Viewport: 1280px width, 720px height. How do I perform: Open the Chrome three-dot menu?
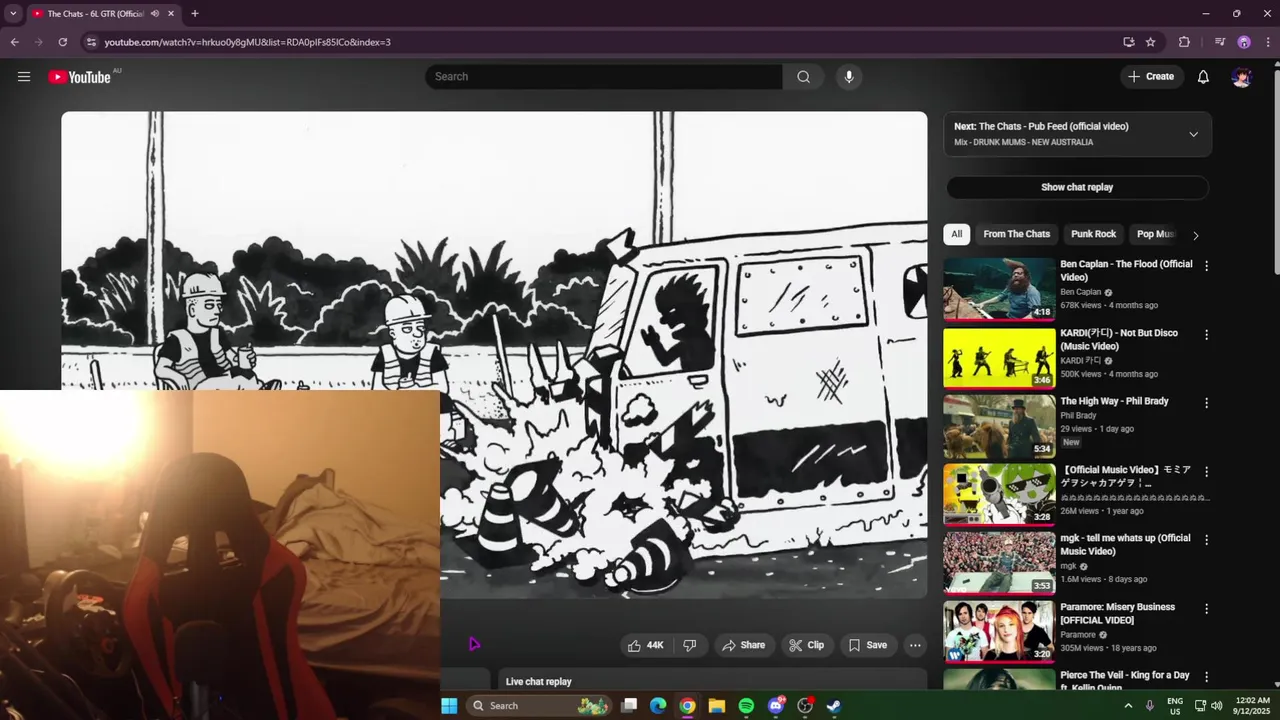tap(1266, 42)
